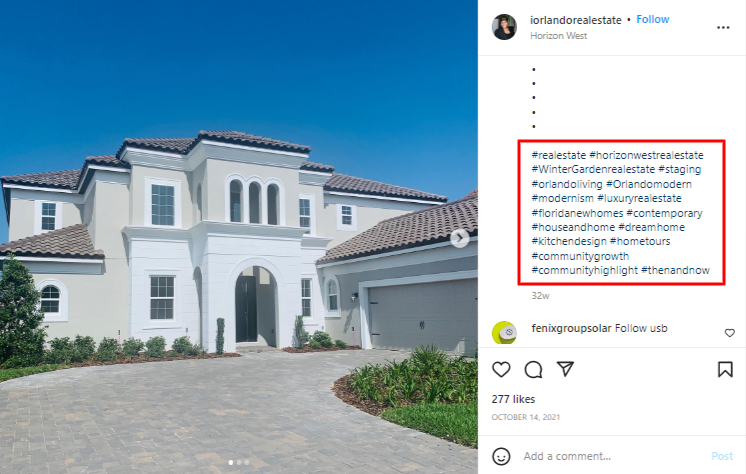The width and height of the screenshot is (746, 474).
Task: Select second carousel dot indicator
Action: [239, 462]
